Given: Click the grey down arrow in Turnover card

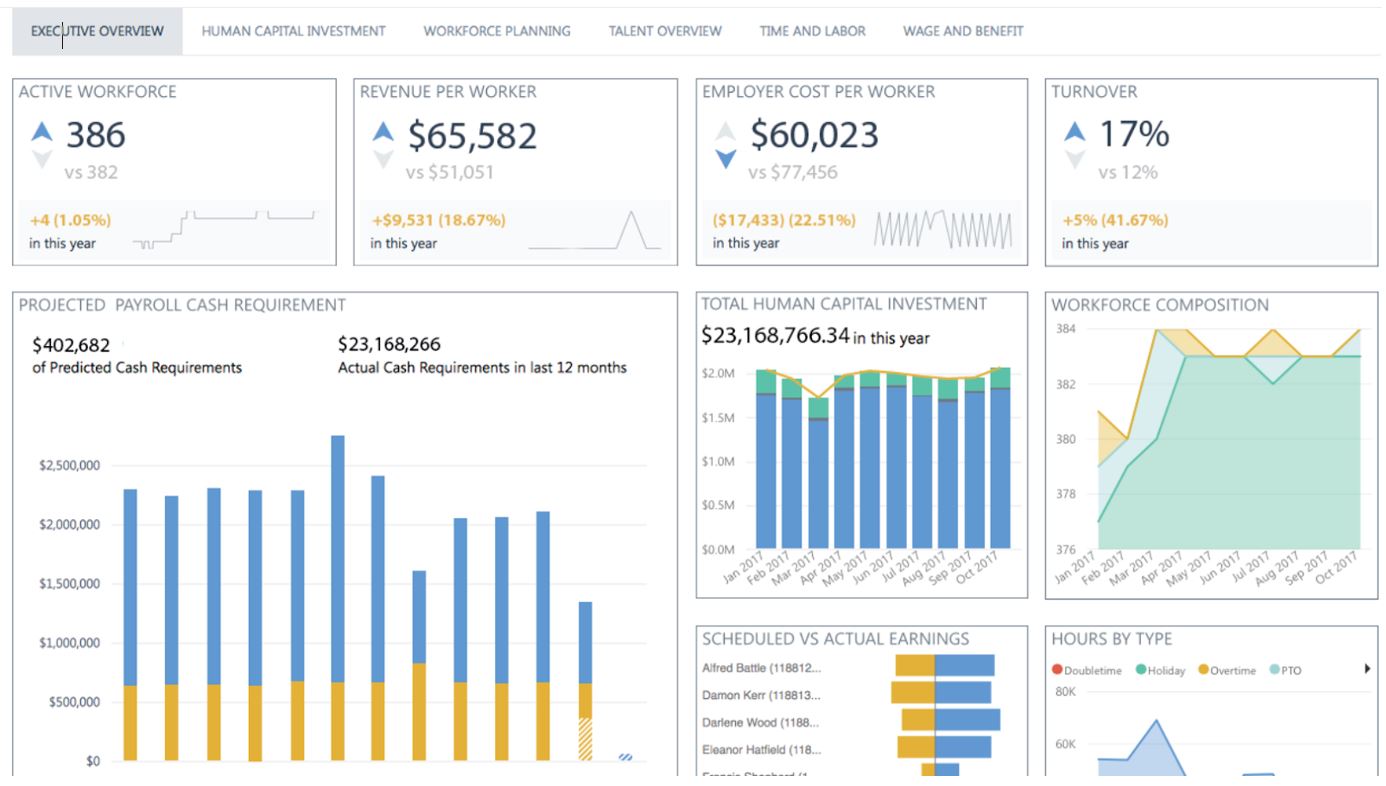Looking at the screenshot, I should [1074, 159].
